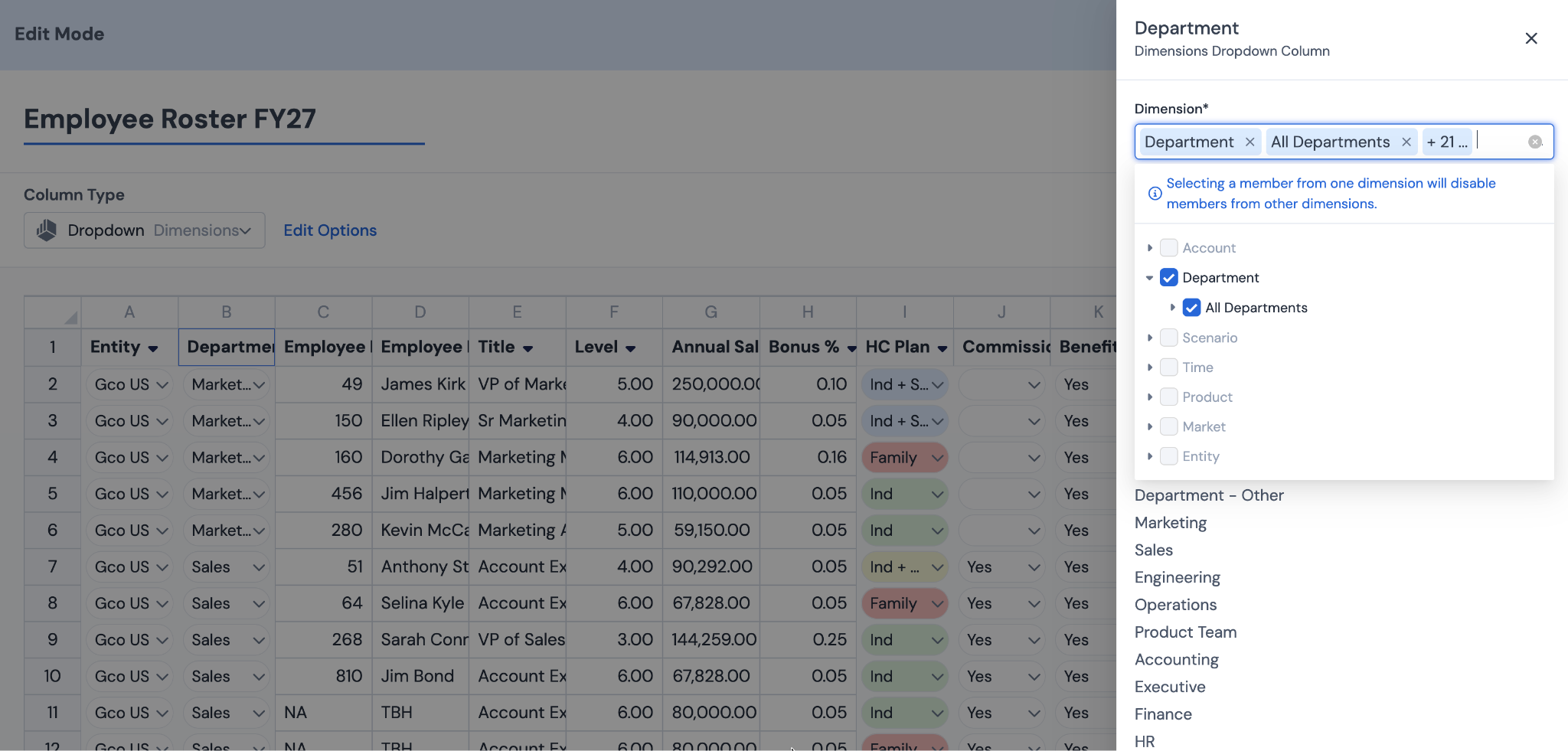Select column A header

pyautogui.click(x=129, y=312)
